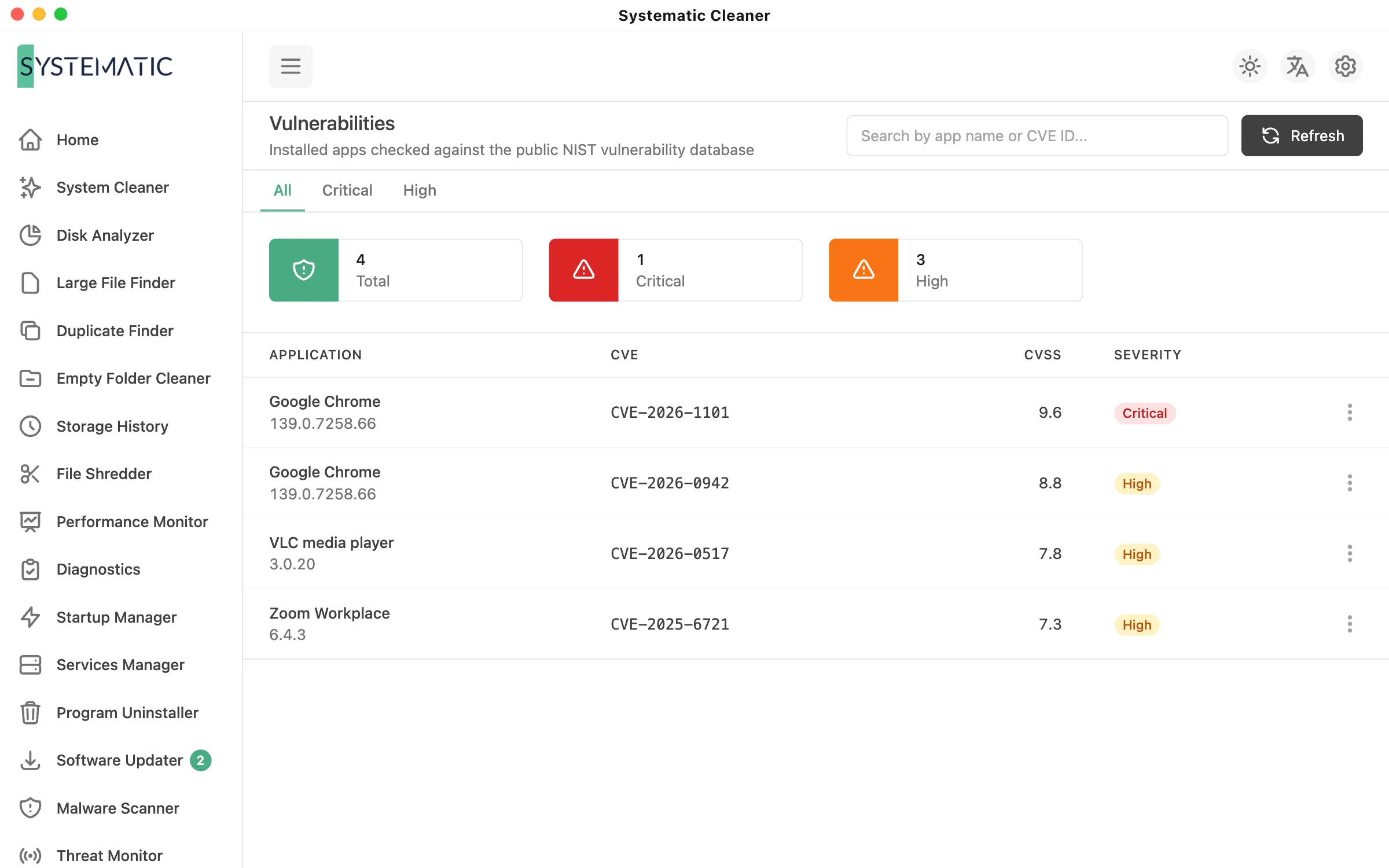1389x868 pixels.
Task: Toggle sidebar with hamburger menu button
Action: click(x=291, y=66)
